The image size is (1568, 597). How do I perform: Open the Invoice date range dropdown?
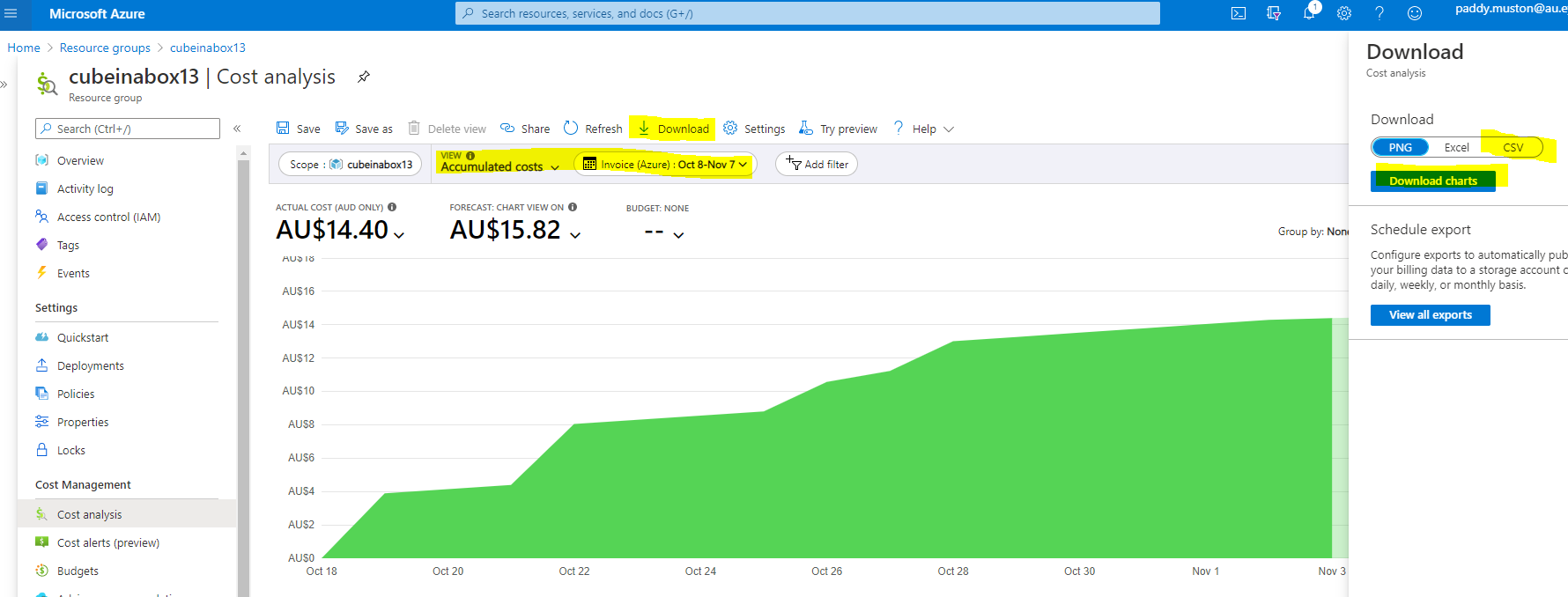tap(665, 164)
